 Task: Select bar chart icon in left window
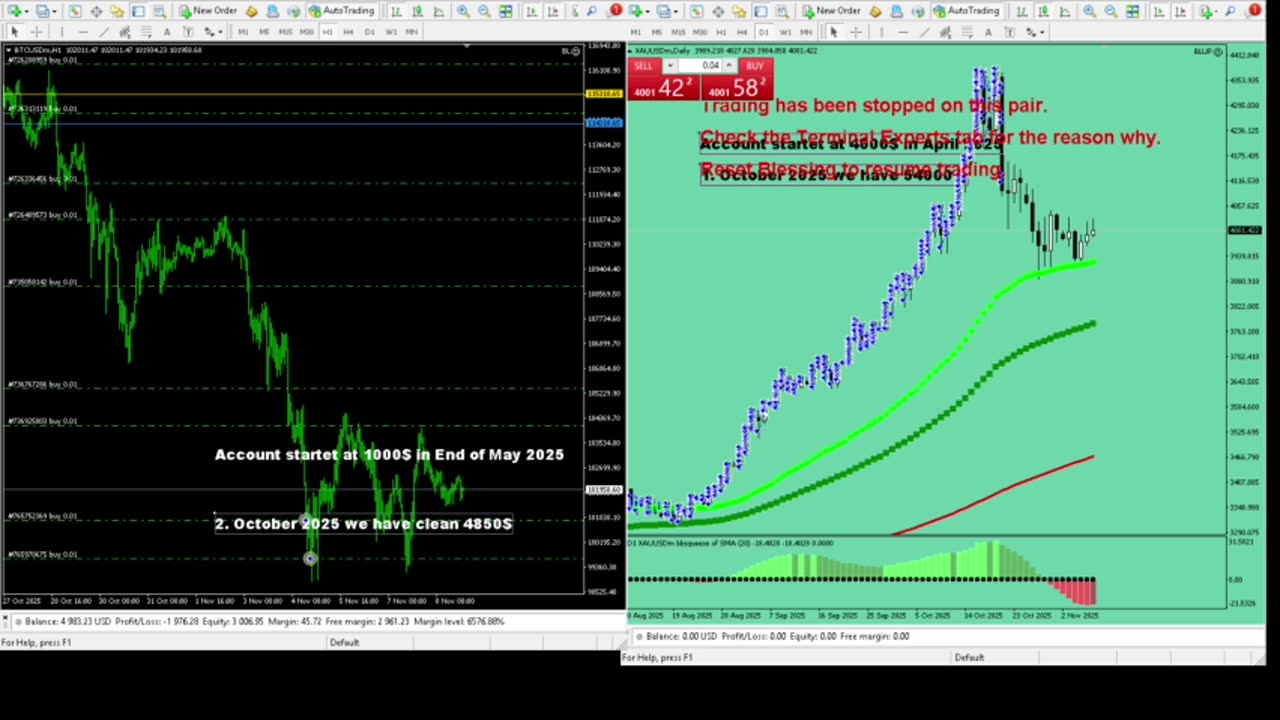[396, 11]
